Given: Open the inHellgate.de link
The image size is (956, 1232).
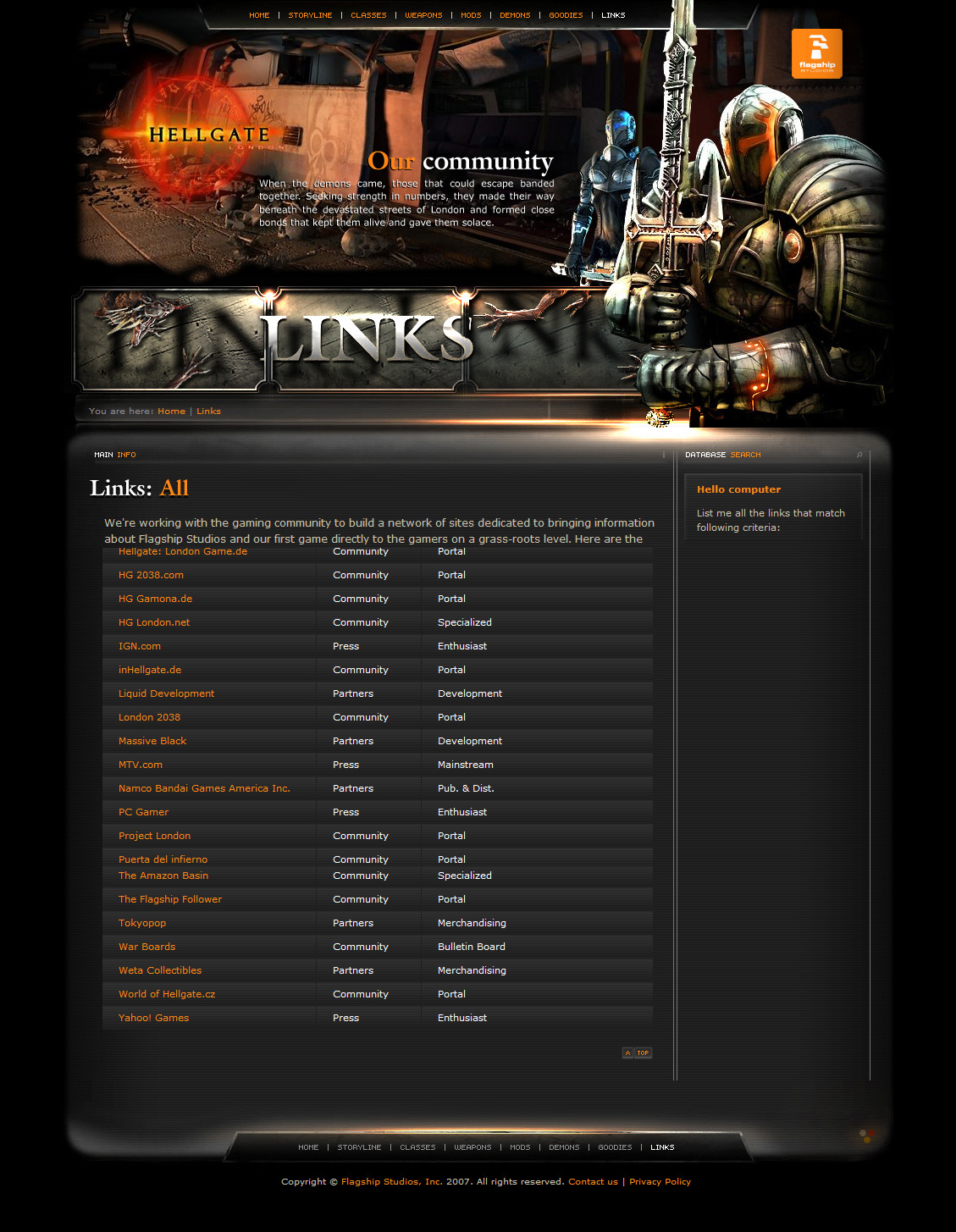Looking at the screenshot, I should [x=150, y=670].
